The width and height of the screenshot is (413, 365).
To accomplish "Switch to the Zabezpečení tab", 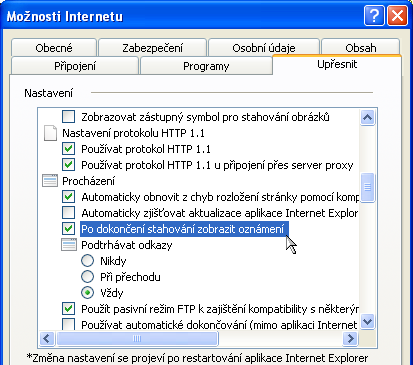I will pos(152,48).
